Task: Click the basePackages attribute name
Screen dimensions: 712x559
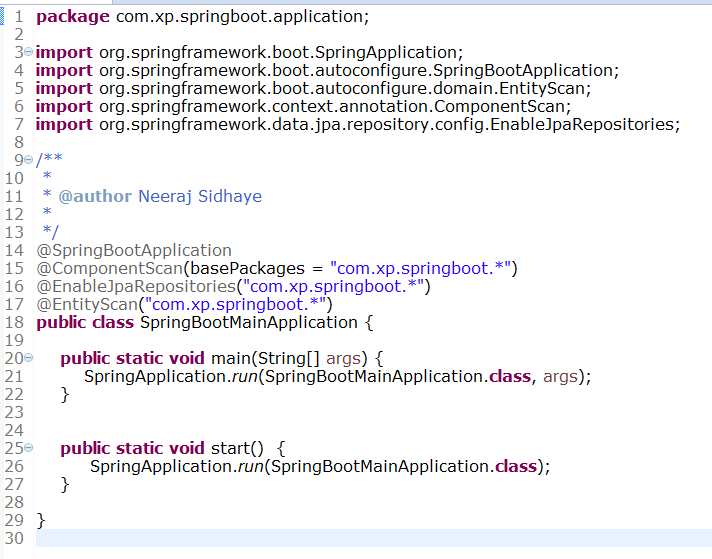Action: pos(247,268)
